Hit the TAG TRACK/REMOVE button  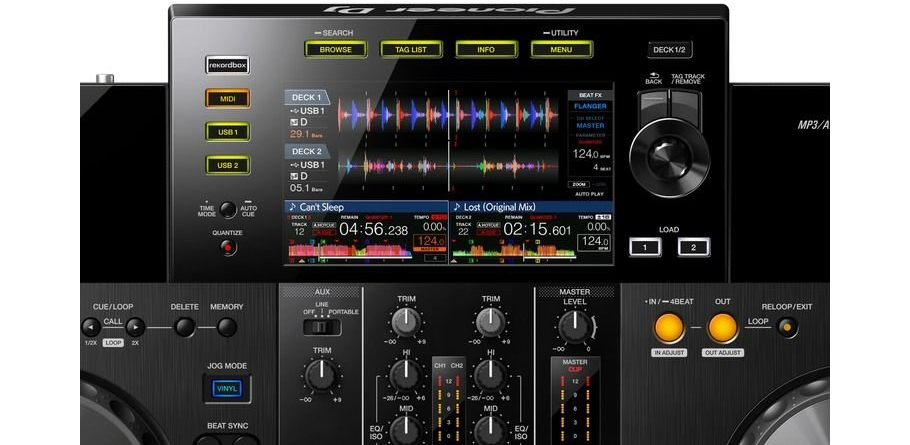point(685,106)
